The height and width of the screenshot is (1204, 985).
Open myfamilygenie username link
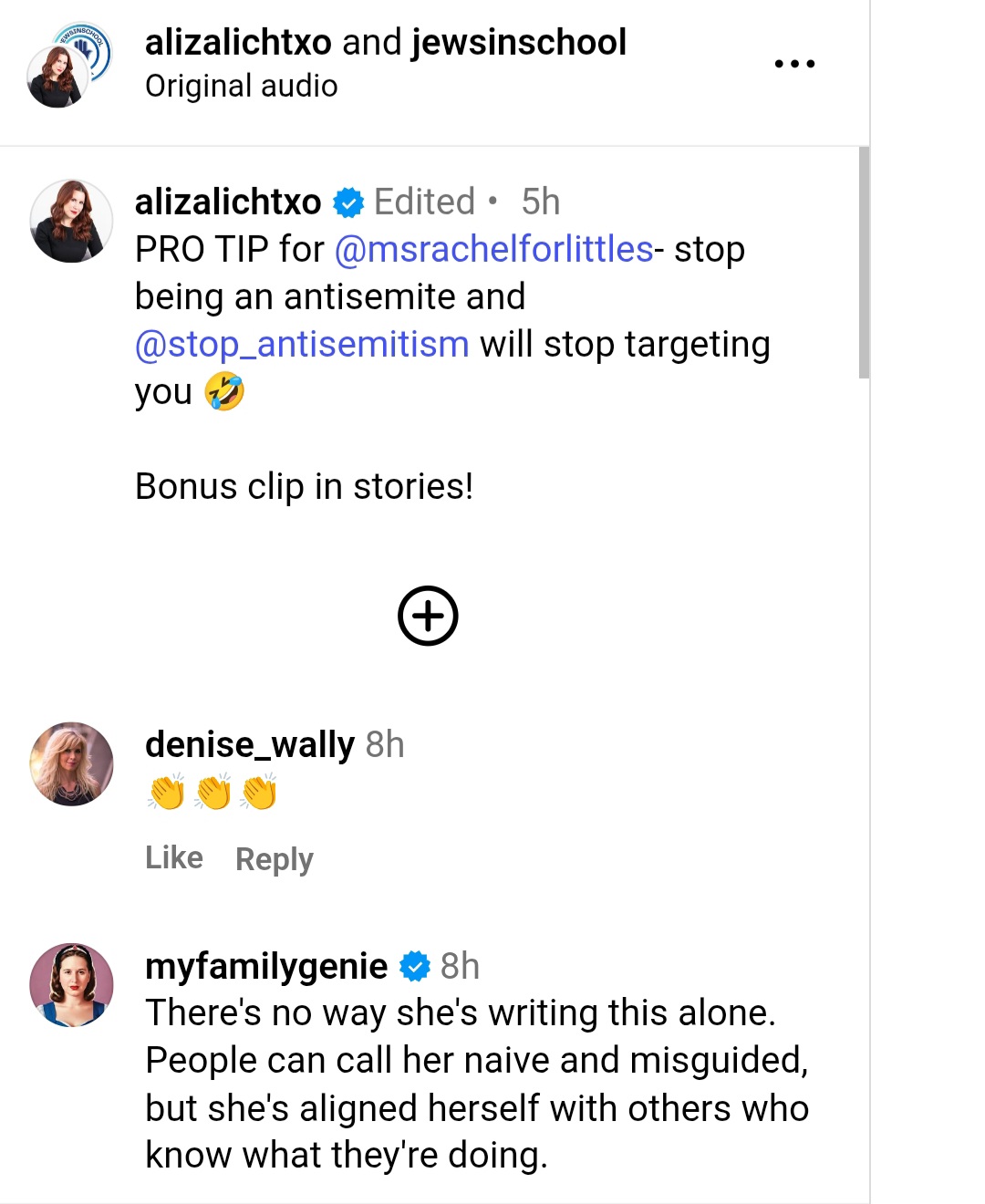[266, 966]
